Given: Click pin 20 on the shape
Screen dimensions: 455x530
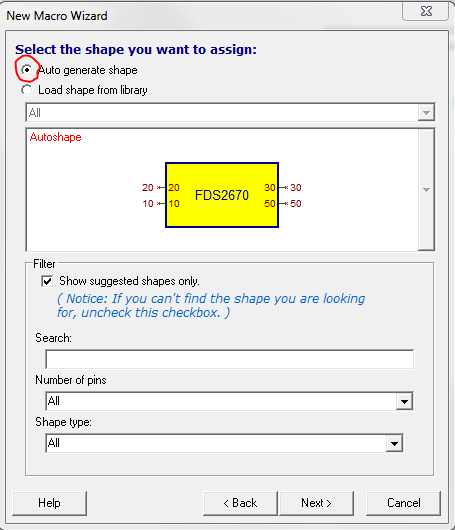Looking at the screenshot, I should tap(161, 187).
